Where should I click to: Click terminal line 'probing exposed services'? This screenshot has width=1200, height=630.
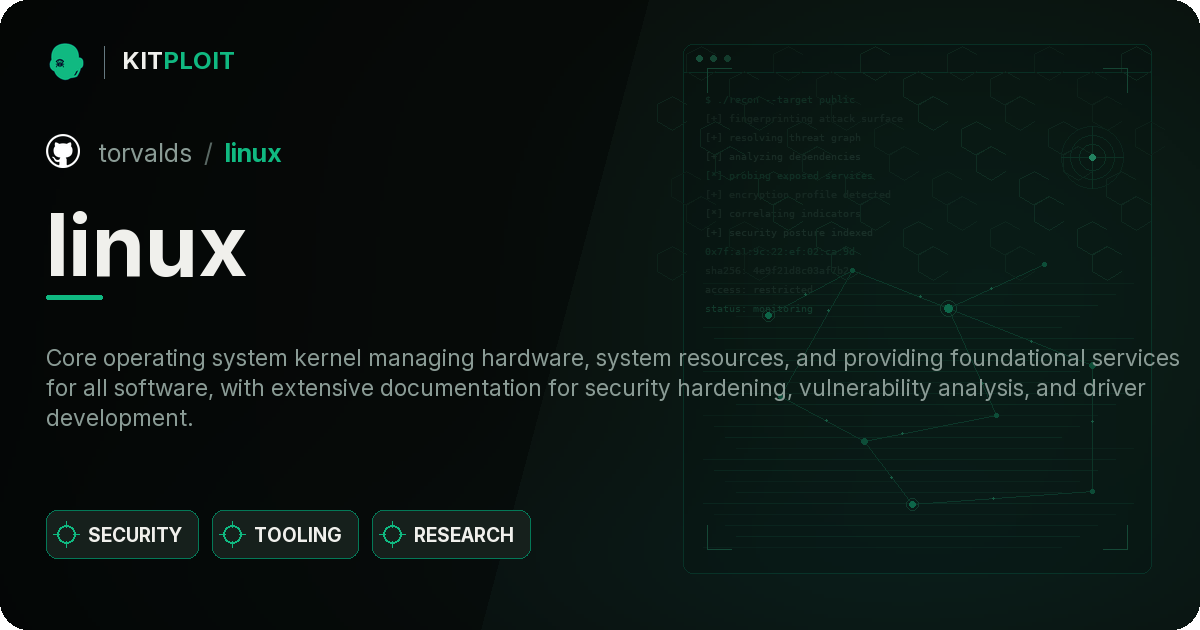[789, 176]
